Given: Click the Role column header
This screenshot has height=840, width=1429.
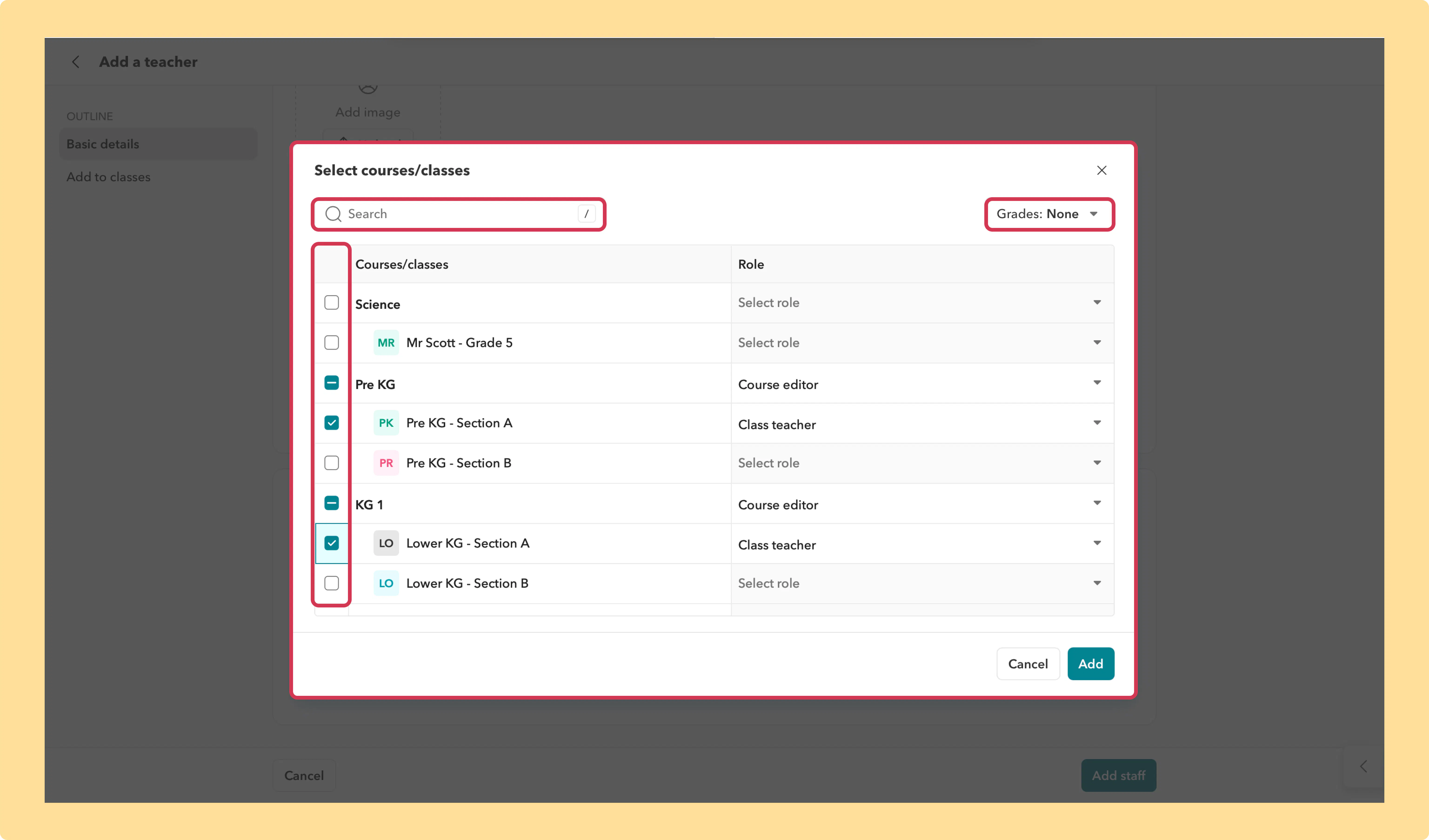Looking at the screenshot, I should (751, 264).
